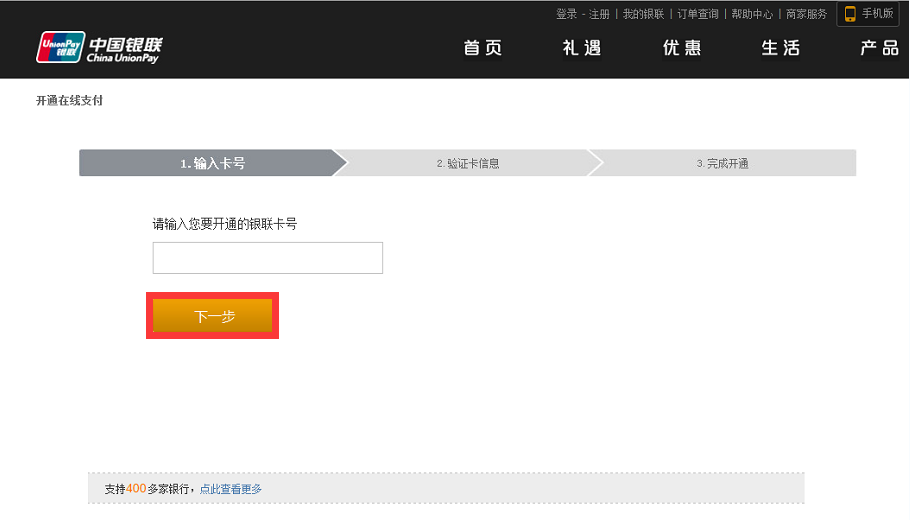Image resolution: width=910 pixels, height=520 pixels.
Task: Click the China UnionPay logo
Action: [99, 48]
